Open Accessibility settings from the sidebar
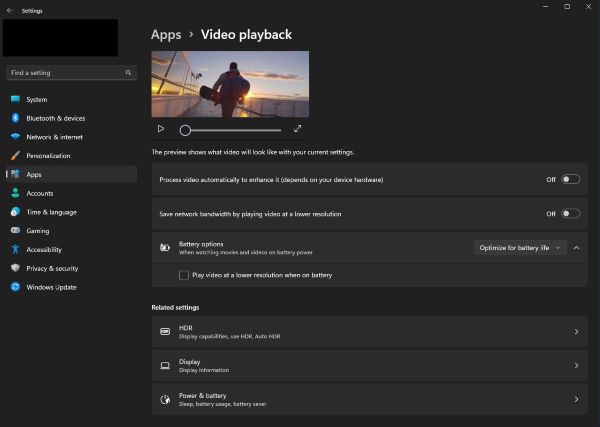Viewport: 600px width, 427px height. (44, 250)
